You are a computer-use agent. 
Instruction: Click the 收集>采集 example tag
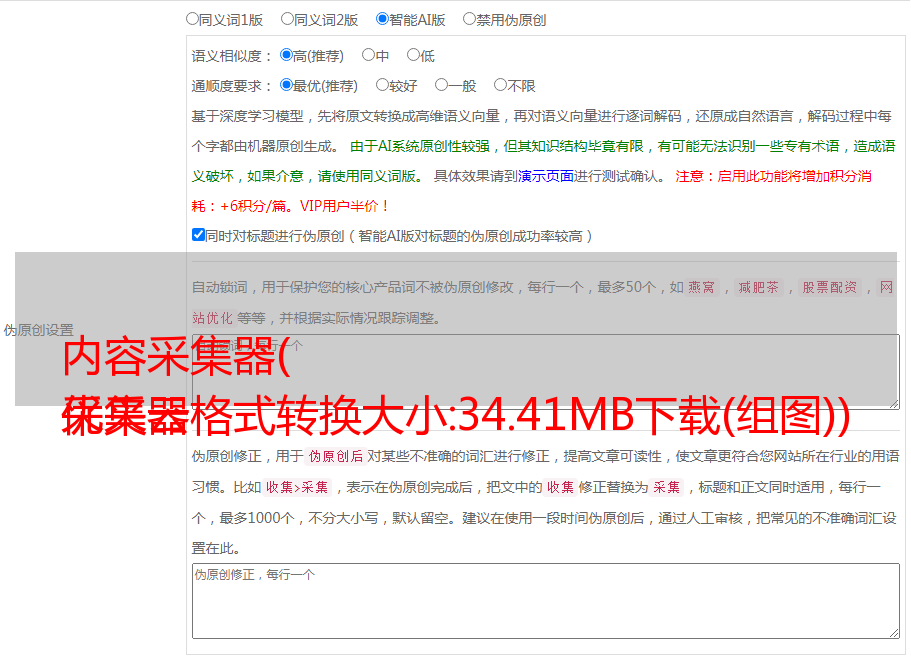click(x=297, y=487)
